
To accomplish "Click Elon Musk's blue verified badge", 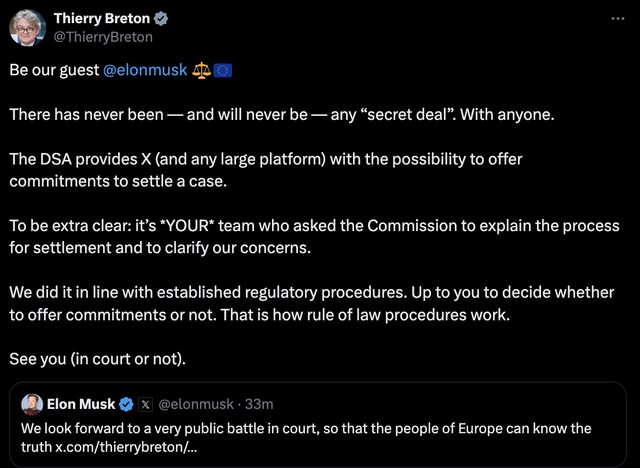I will coord(127,404).
